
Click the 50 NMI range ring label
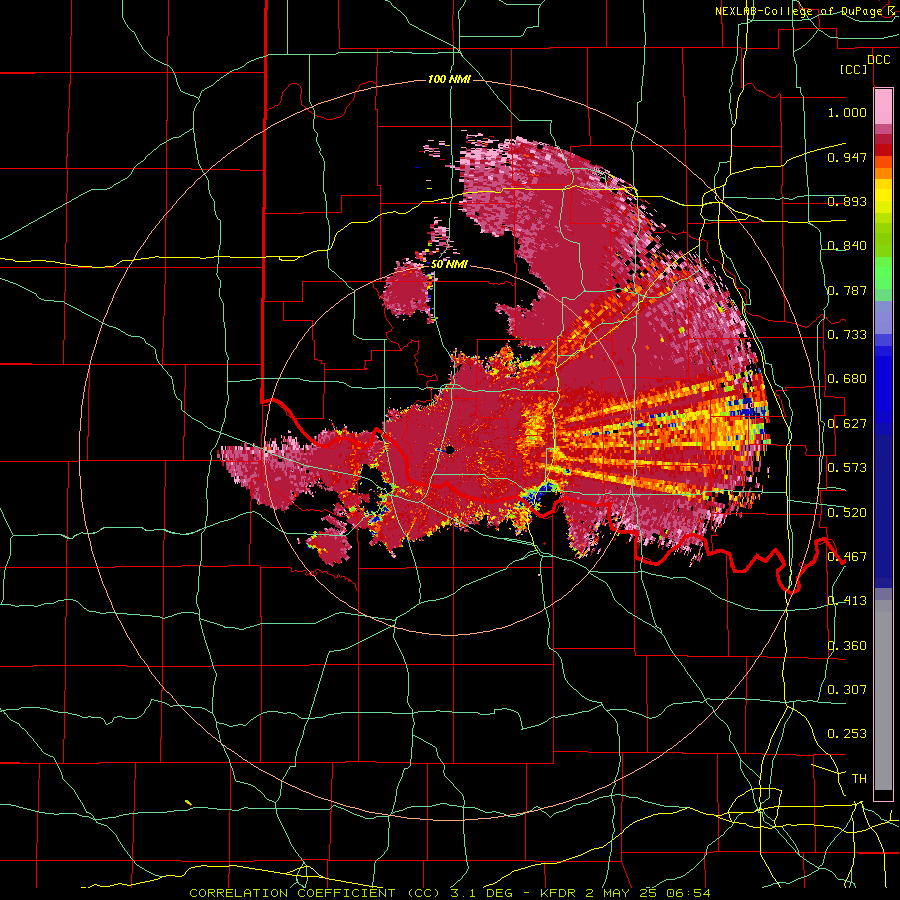point(449,265)
